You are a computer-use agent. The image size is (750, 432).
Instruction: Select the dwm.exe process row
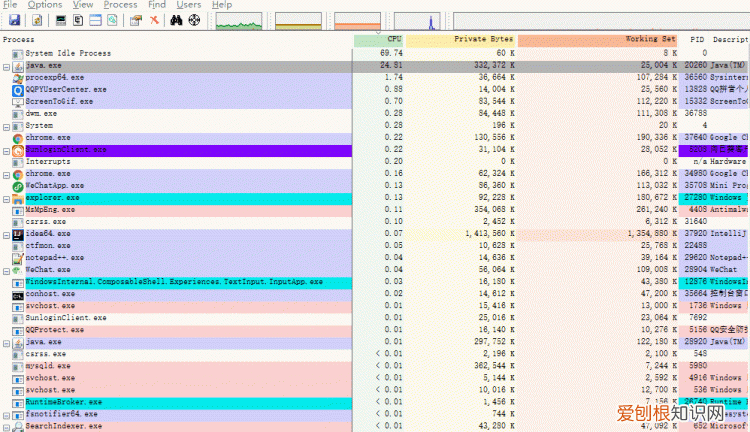(375, 114)
